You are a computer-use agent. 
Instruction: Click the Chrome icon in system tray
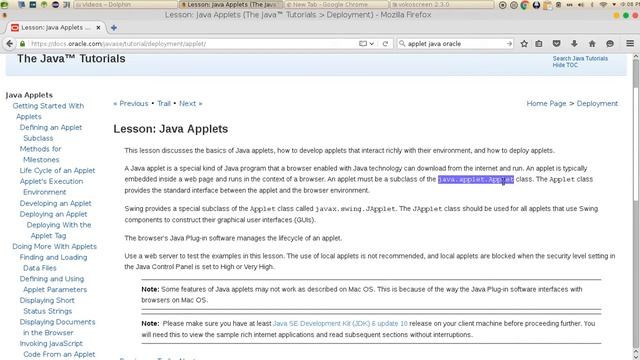point(525,5)
